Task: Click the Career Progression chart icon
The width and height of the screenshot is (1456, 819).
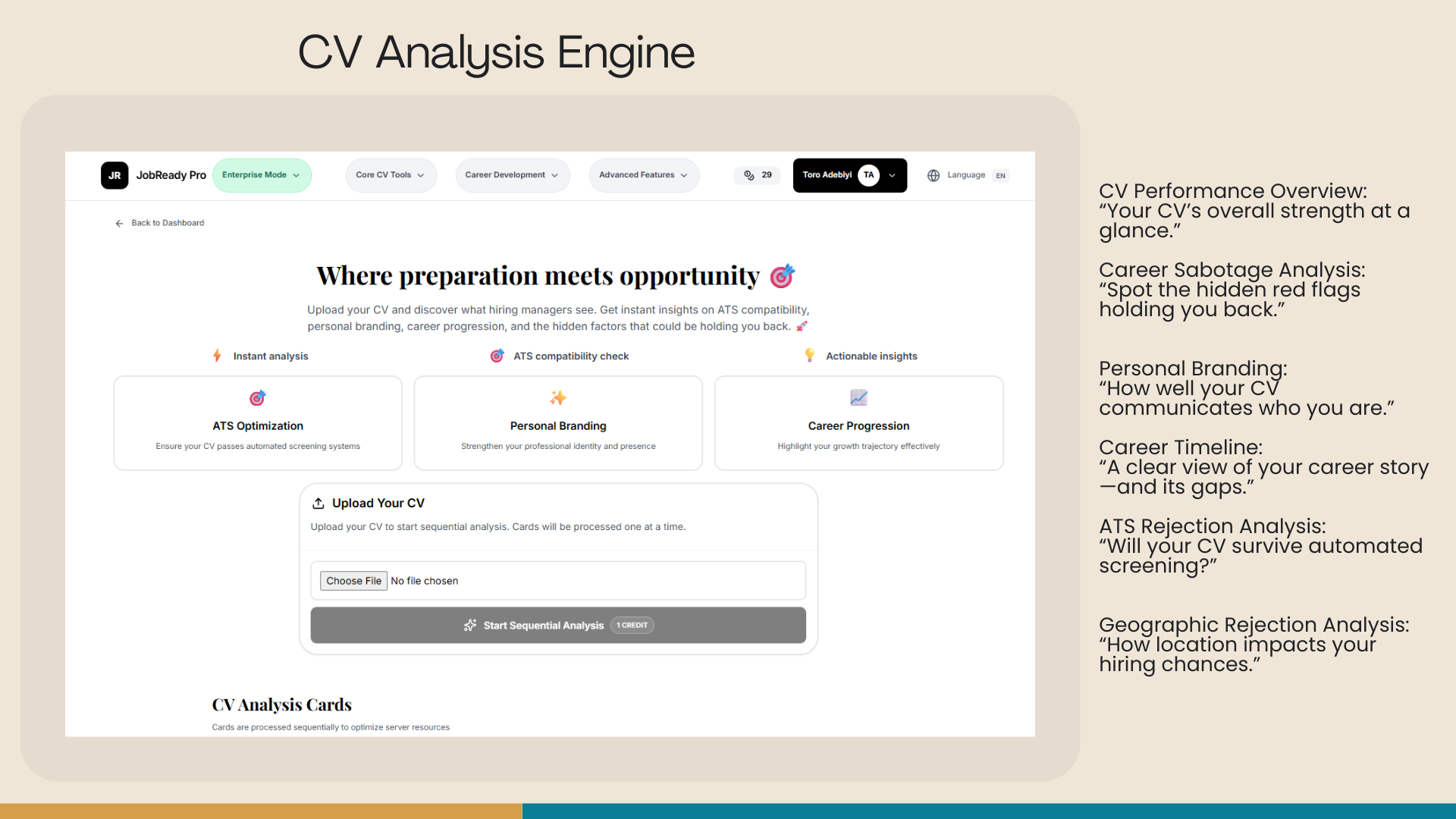Action: (x=858, y=397)
